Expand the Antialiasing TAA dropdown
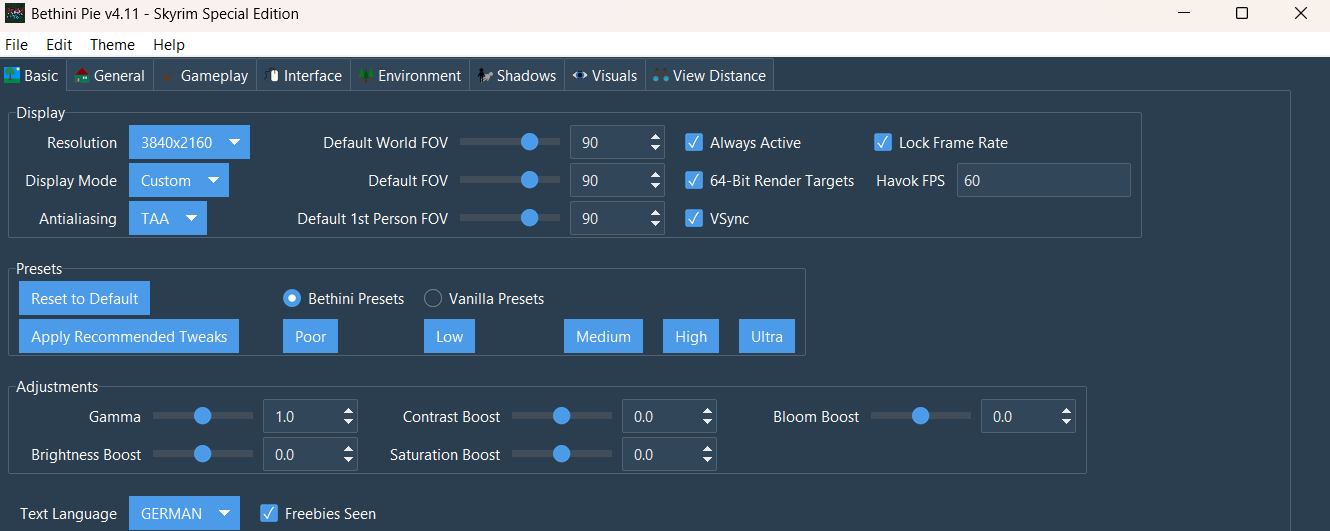The height and width of the screenshot is (531, 1330). click(x=168, y=218)
